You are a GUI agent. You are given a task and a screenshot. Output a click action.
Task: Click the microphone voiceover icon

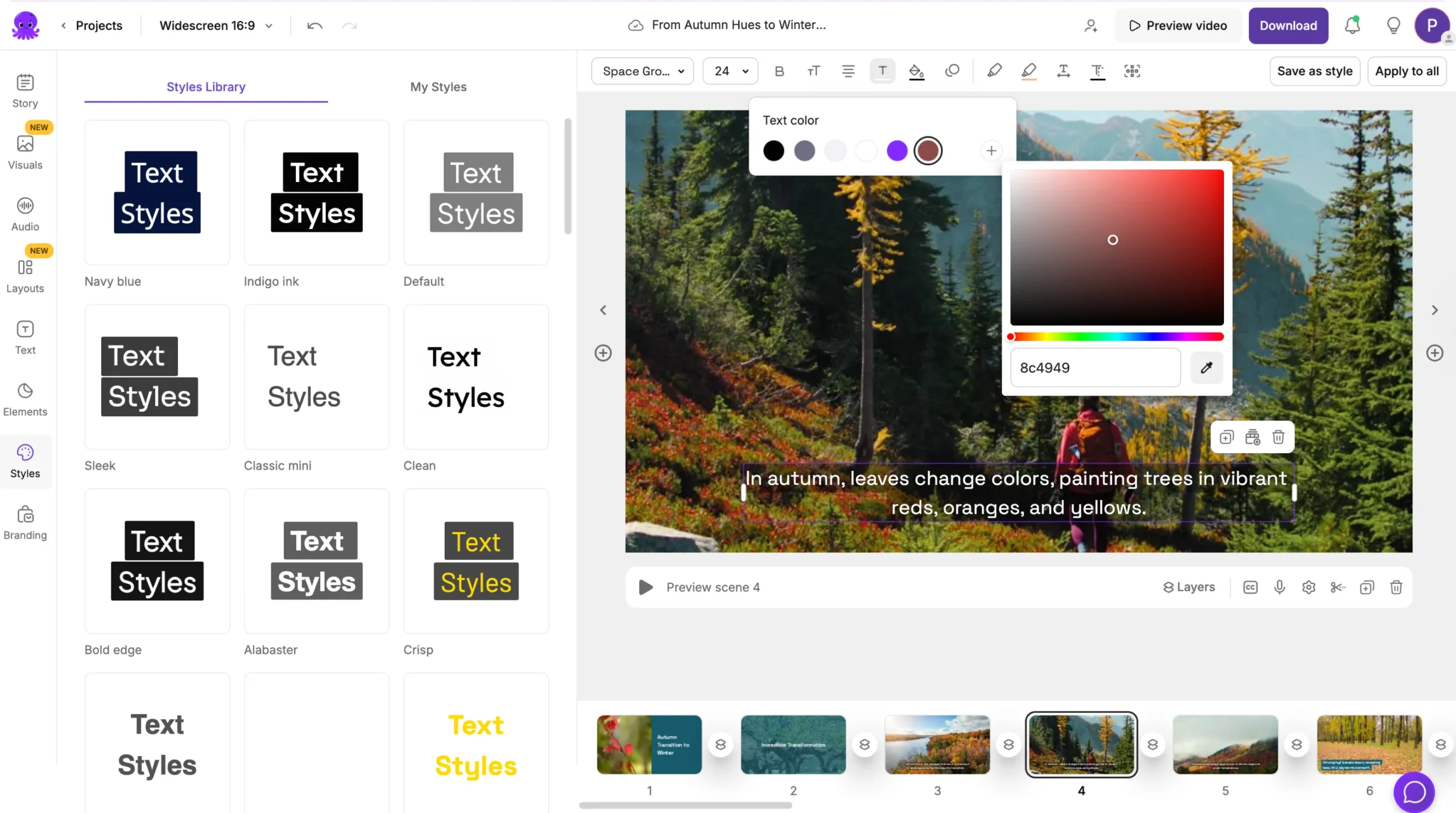(1280, 587)
